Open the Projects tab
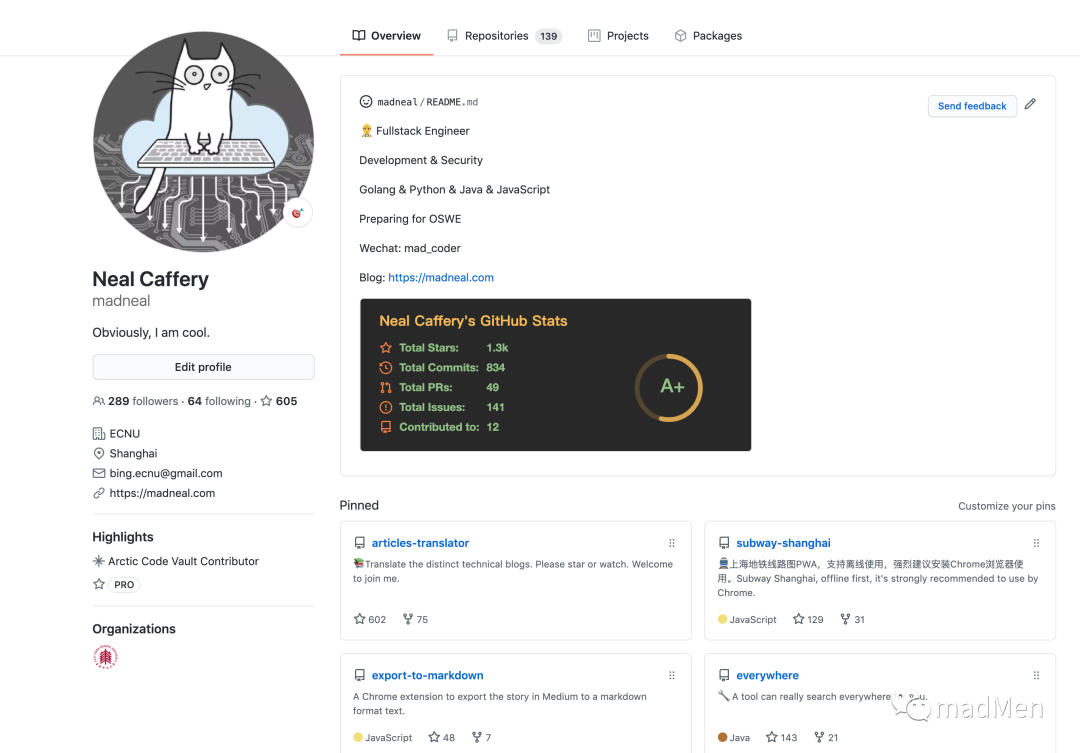Viewport: 1080px width, 753px height. point(618,36)
